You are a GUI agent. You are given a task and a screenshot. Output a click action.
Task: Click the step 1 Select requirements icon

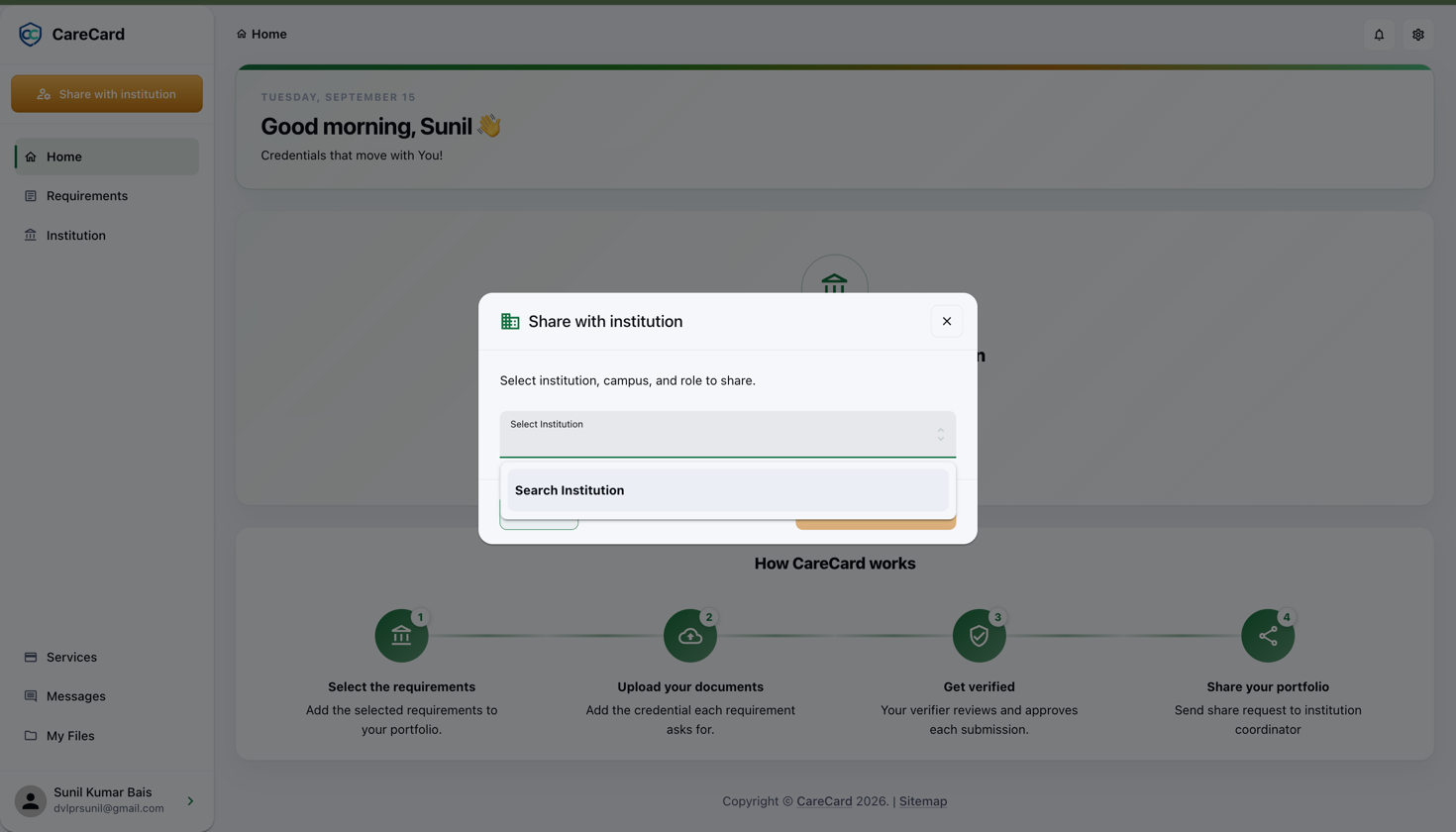tap(401, 636)
